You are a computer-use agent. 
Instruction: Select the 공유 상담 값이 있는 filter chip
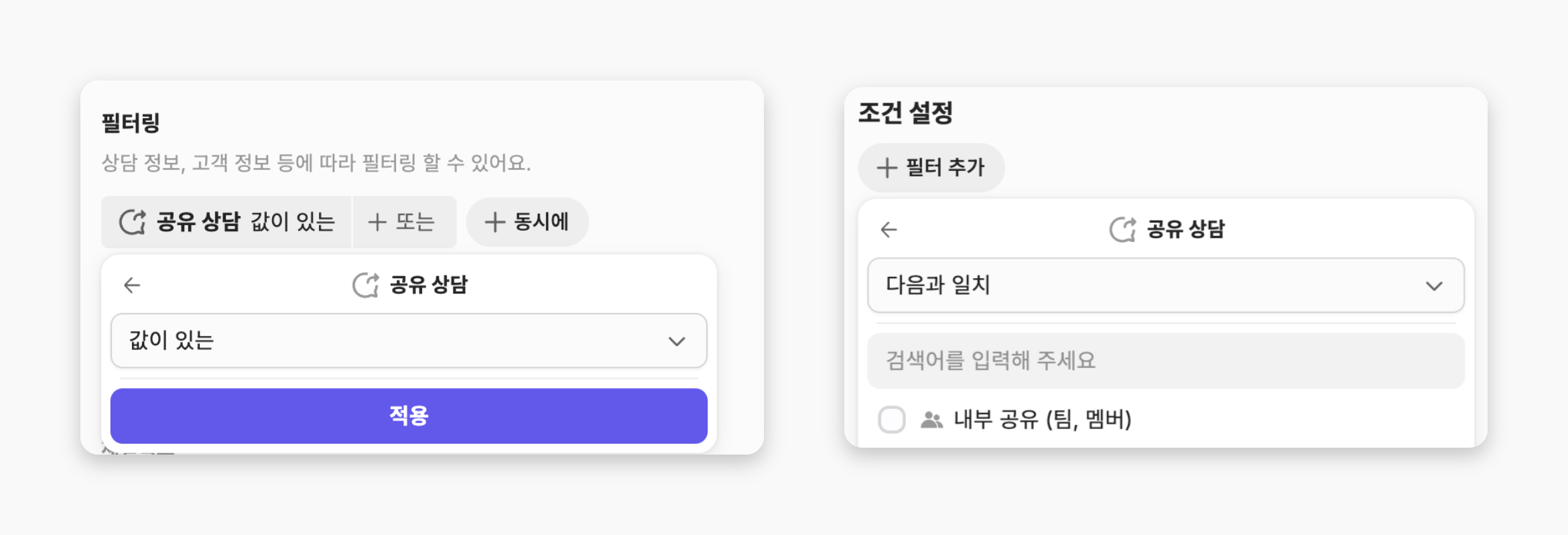(226, 222)
